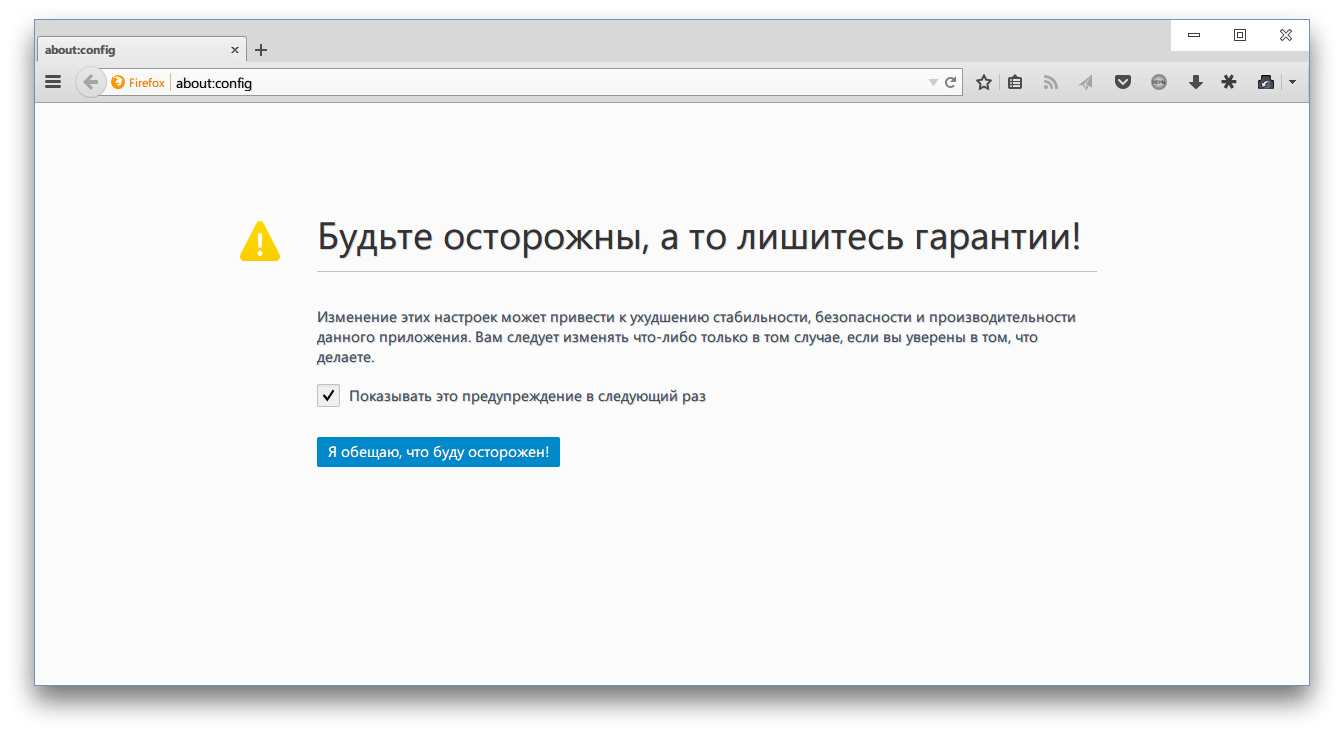Save the page to Pocket
The image size is (1344, 735).
1122,81
